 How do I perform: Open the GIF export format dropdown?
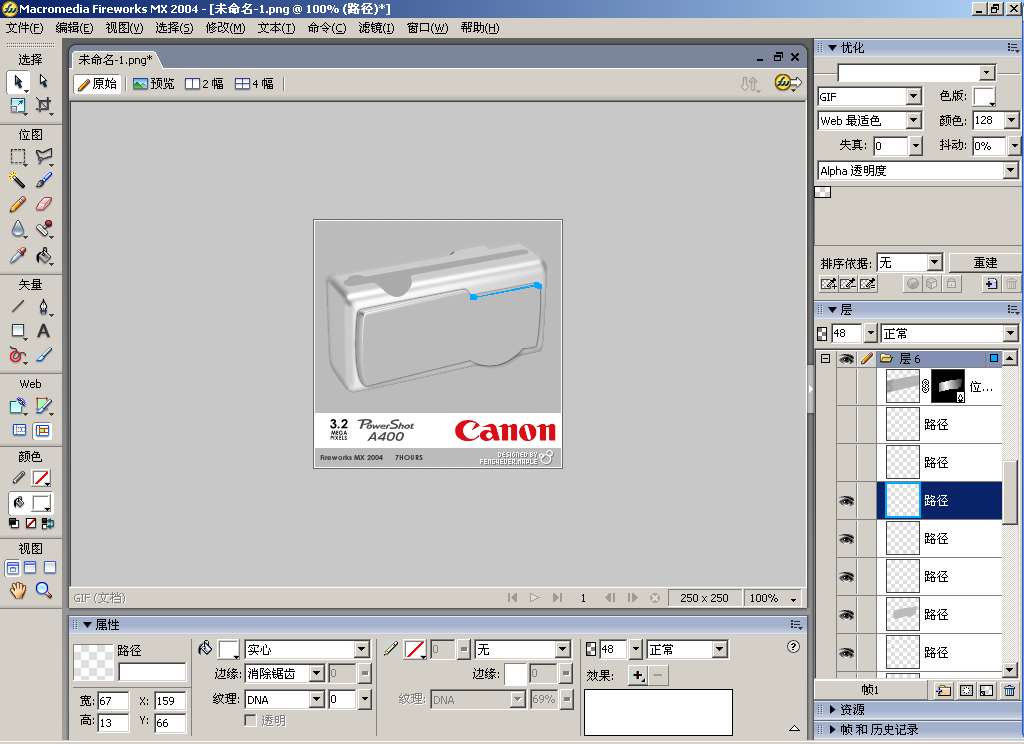point(914,97)
